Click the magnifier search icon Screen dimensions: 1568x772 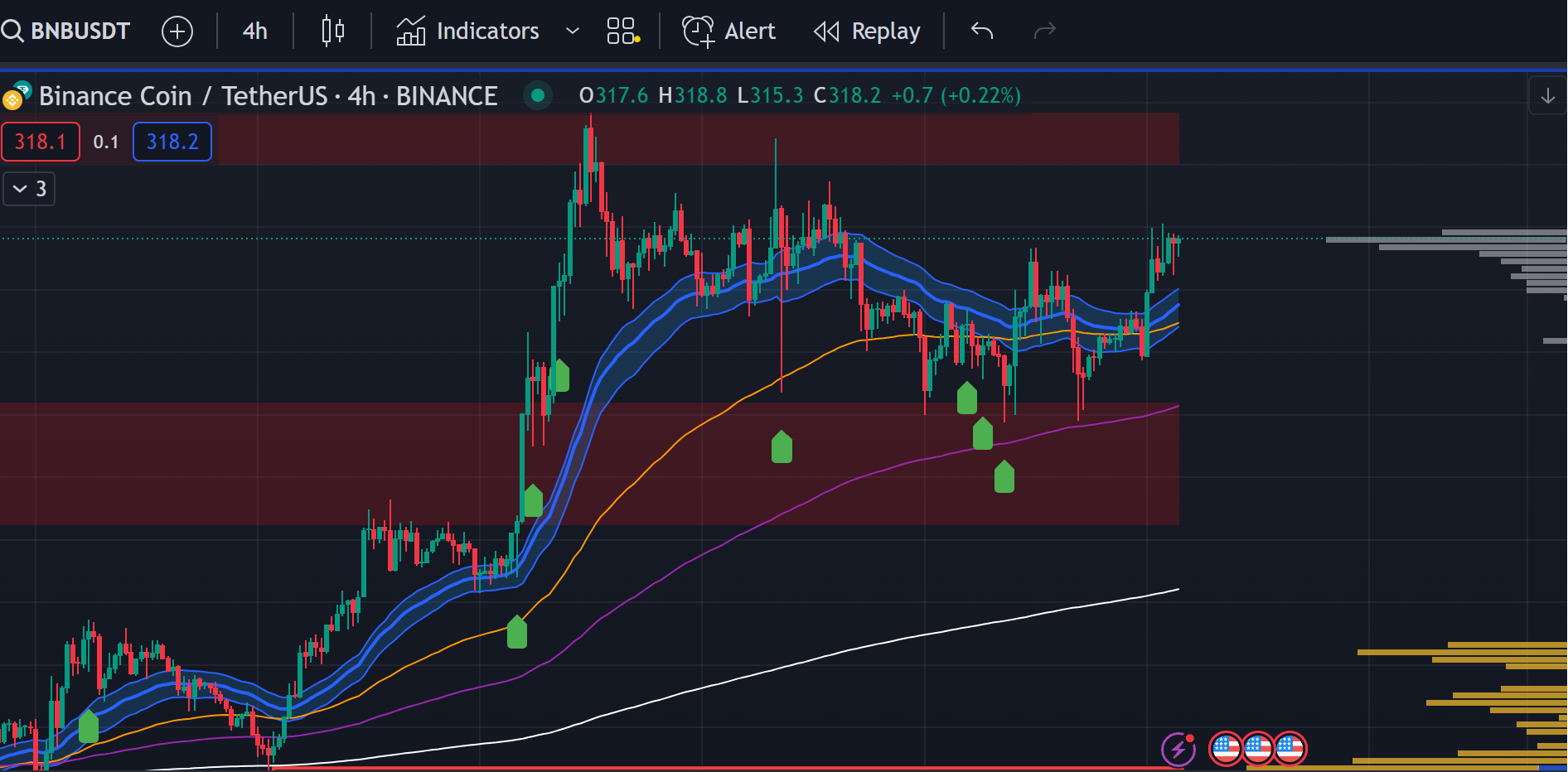click(x=12, y=31)
